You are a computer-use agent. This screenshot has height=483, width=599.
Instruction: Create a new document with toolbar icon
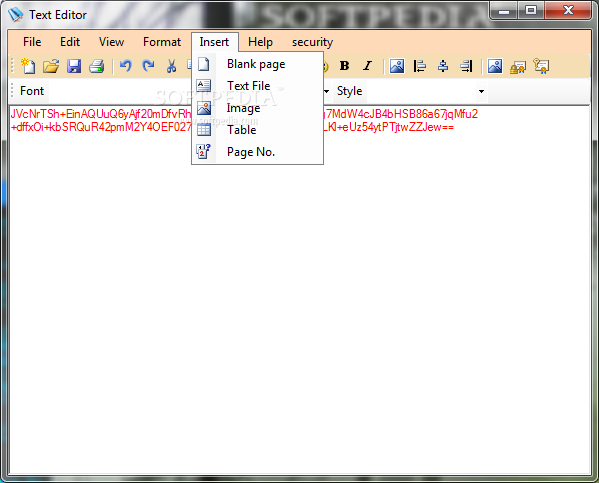click(x=28, y=66)
